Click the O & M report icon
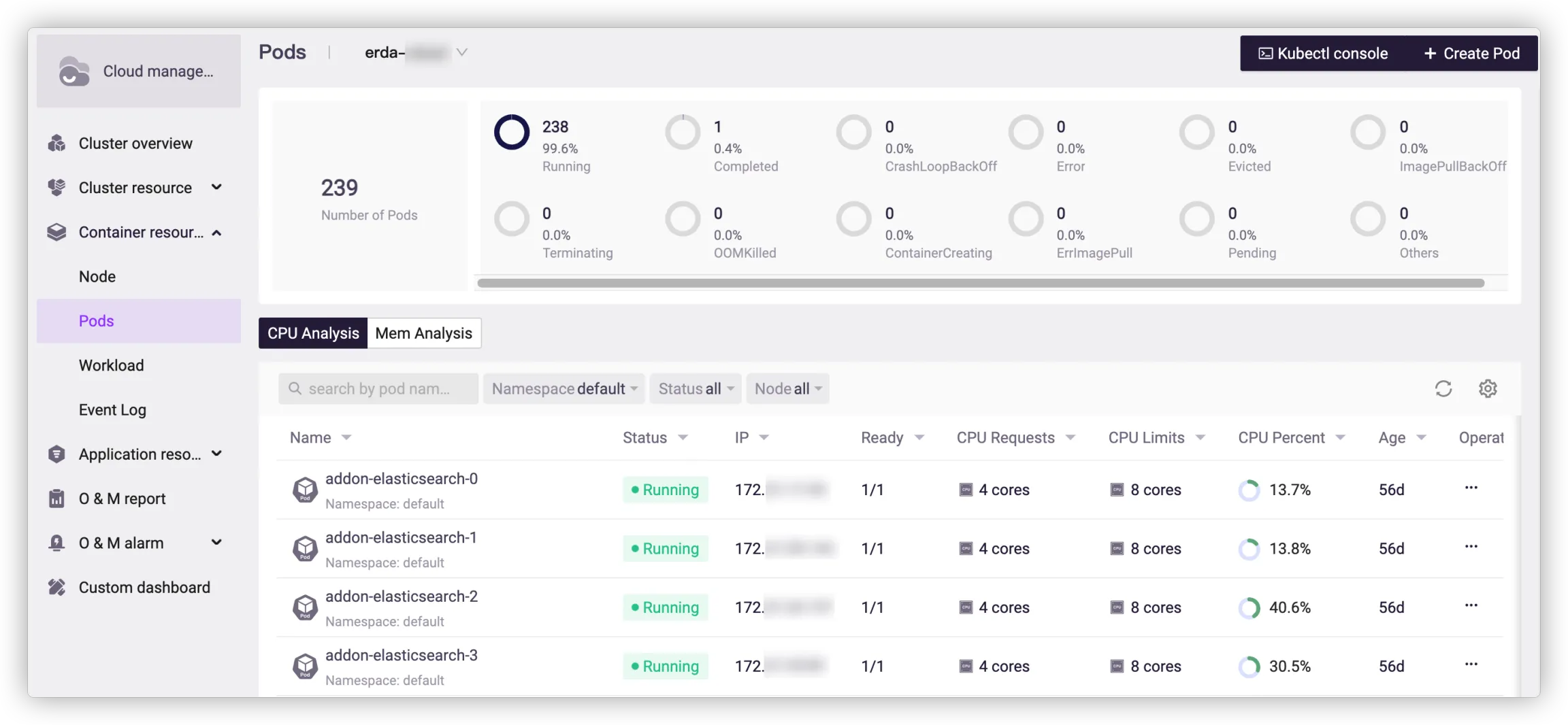The image size is (1568, 725). coord(57,499)
